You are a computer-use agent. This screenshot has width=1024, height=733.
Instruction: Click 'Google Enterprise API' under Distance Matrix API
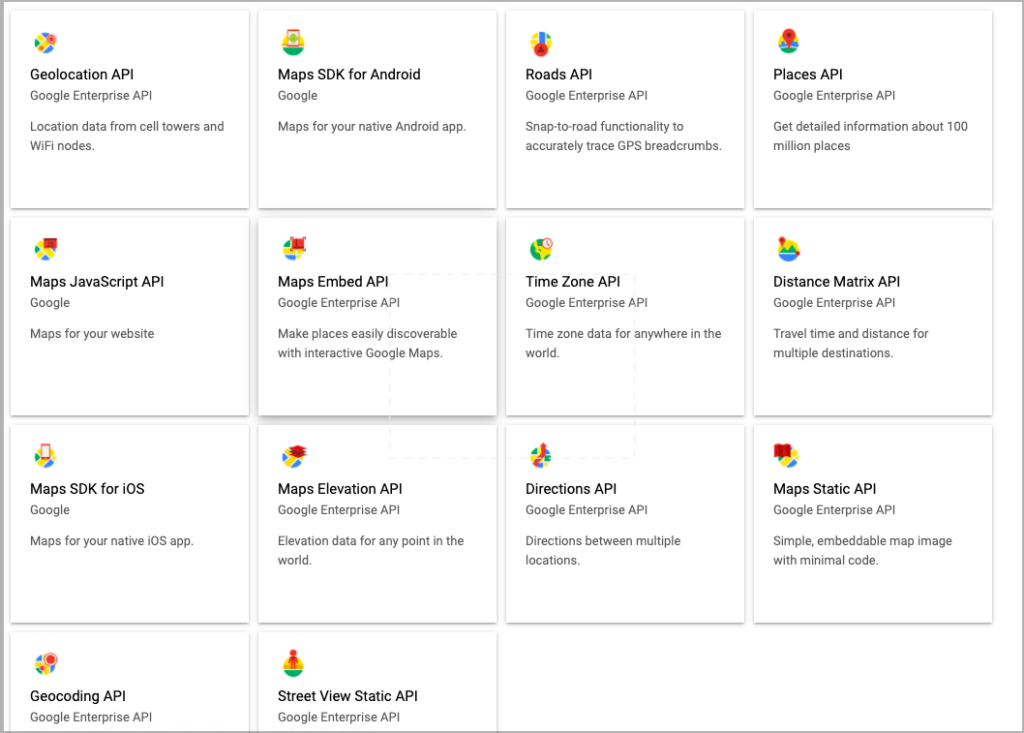[x=834, y=302]
